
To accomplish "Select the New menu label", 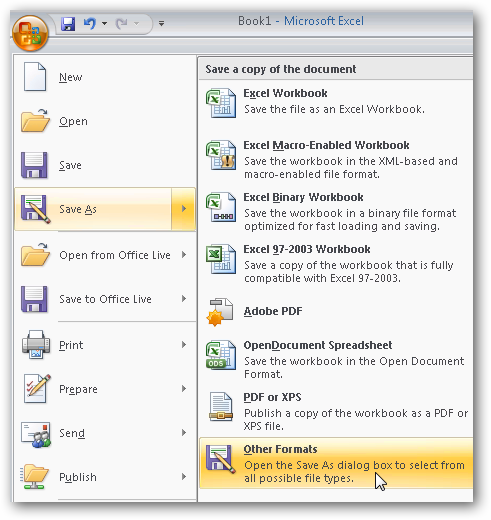I will [x=70, y=77].
